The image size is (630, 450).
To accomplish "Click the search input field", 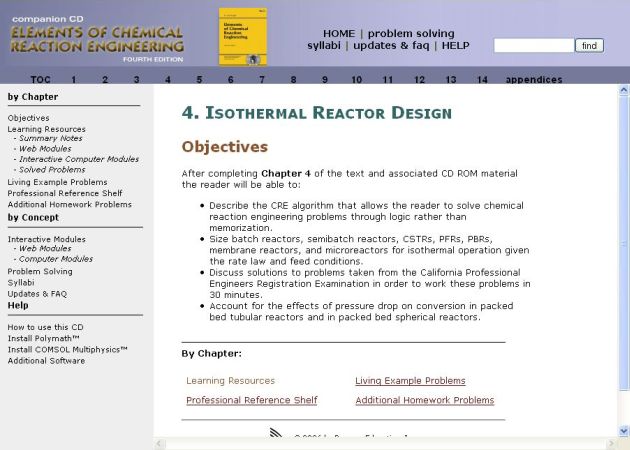I will click(533, 46).
